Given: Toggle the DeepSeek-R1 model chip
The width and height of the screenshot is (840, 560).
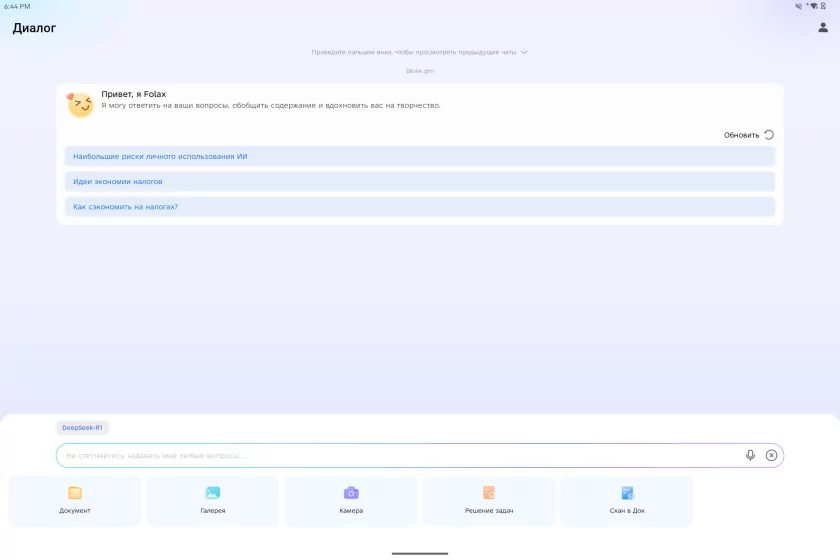Looking at the screenshot, I should [x=82, y=427].
